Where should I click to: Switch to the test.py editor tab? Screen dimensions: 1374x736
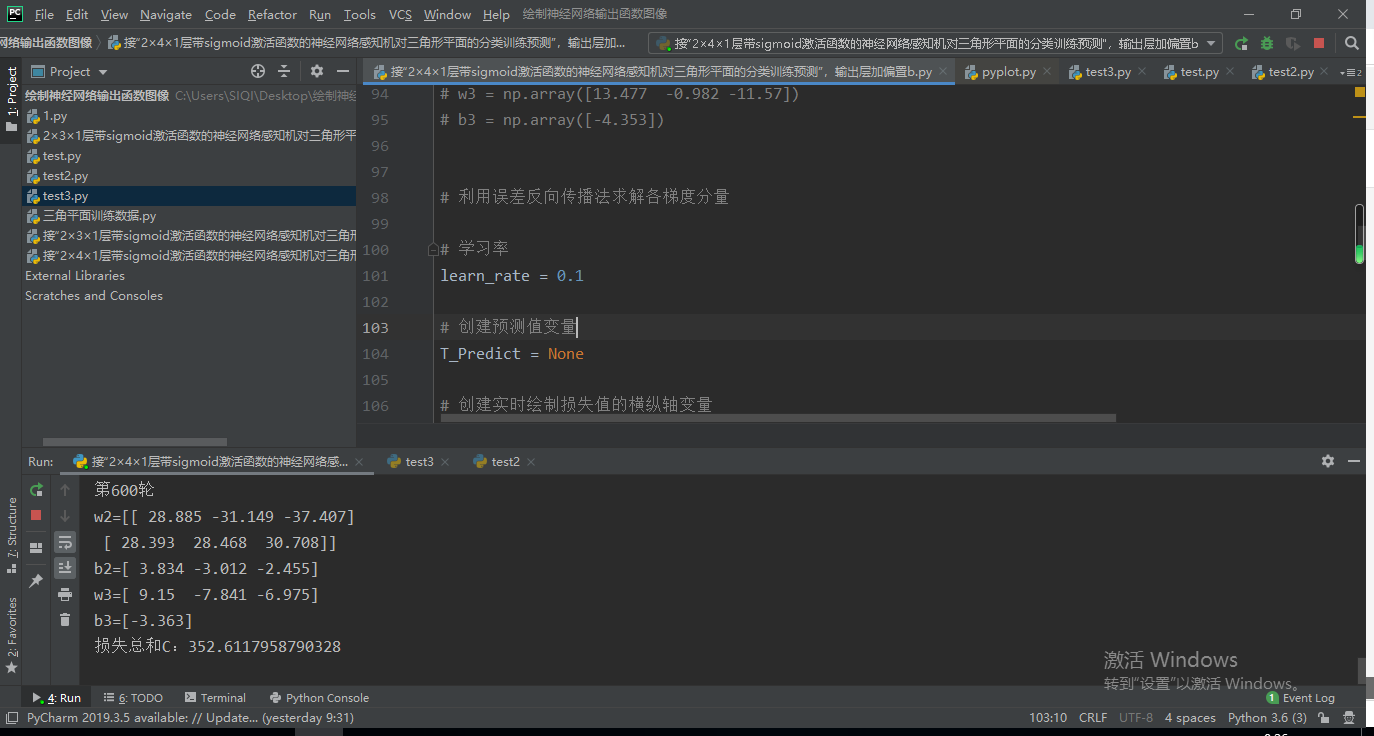point(1198,72)
